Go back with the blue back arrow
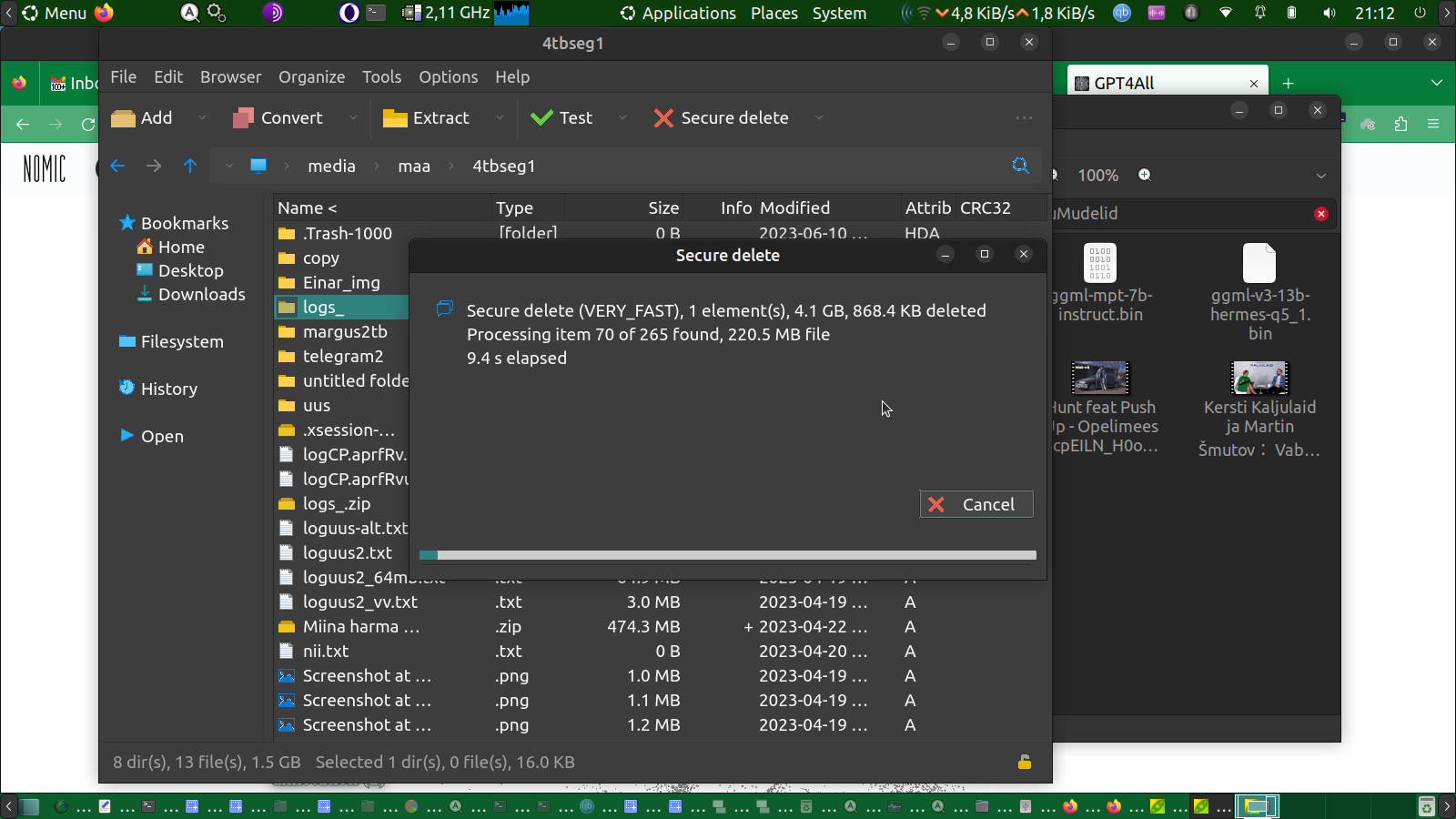 pos(117,166)
